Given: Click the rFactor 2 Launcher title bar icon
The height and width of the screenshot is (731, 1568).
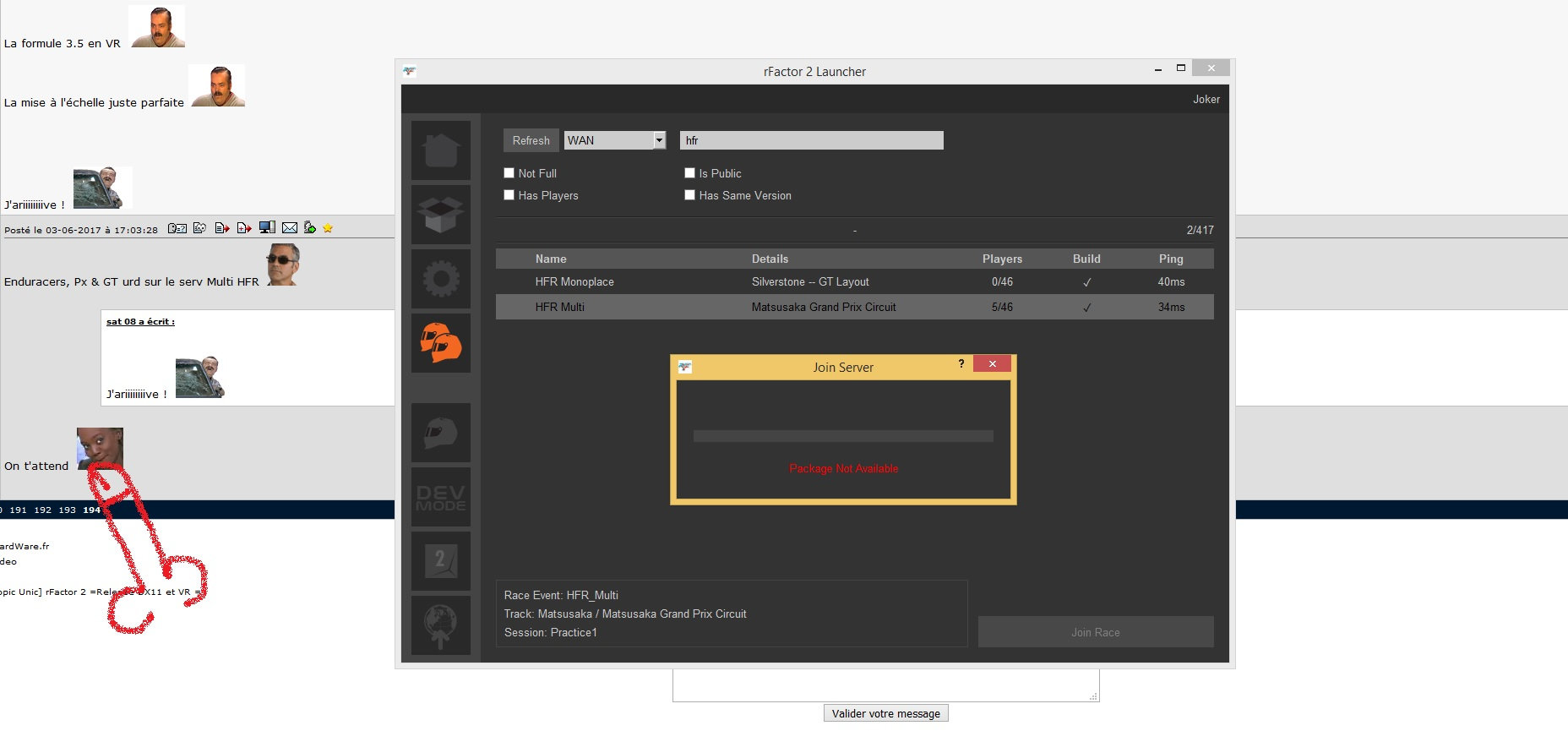Looking at the screenshot, I should coord(410,71).
